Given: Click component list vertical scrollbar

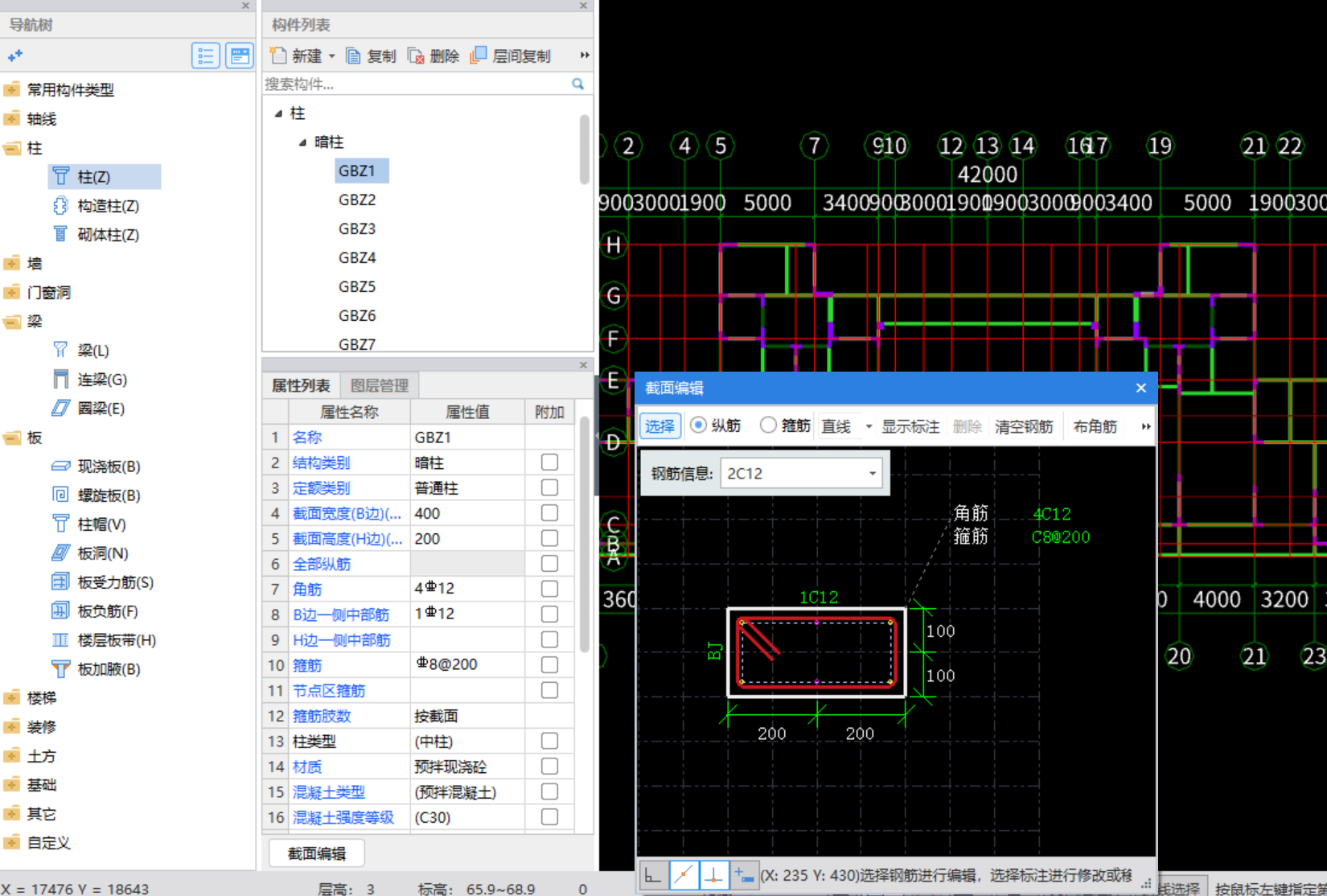Looking at the screenshot, I should (x=585, y=150).
